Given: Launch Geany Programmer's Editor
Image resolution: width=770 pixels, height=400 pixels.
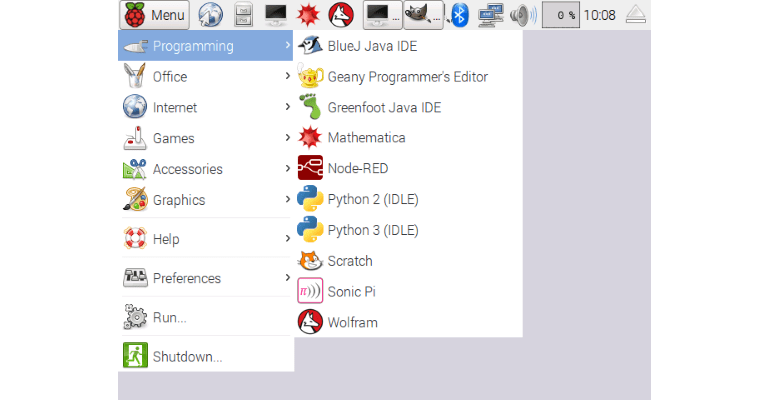Looking at the screenshot, I should pos(408,77).
